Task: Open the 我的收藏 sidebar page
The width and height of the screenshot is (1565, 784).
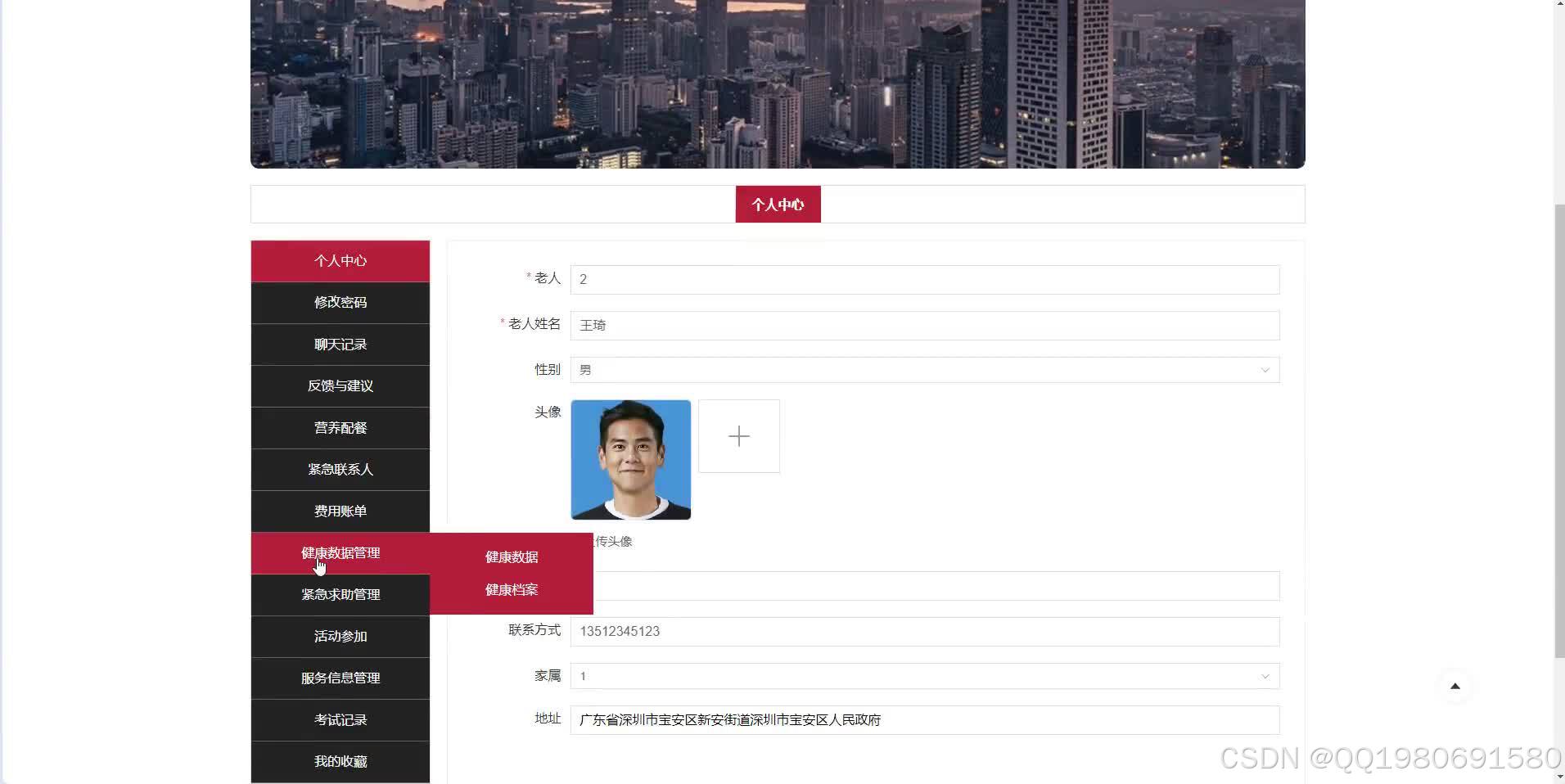Action: (340, 761)
